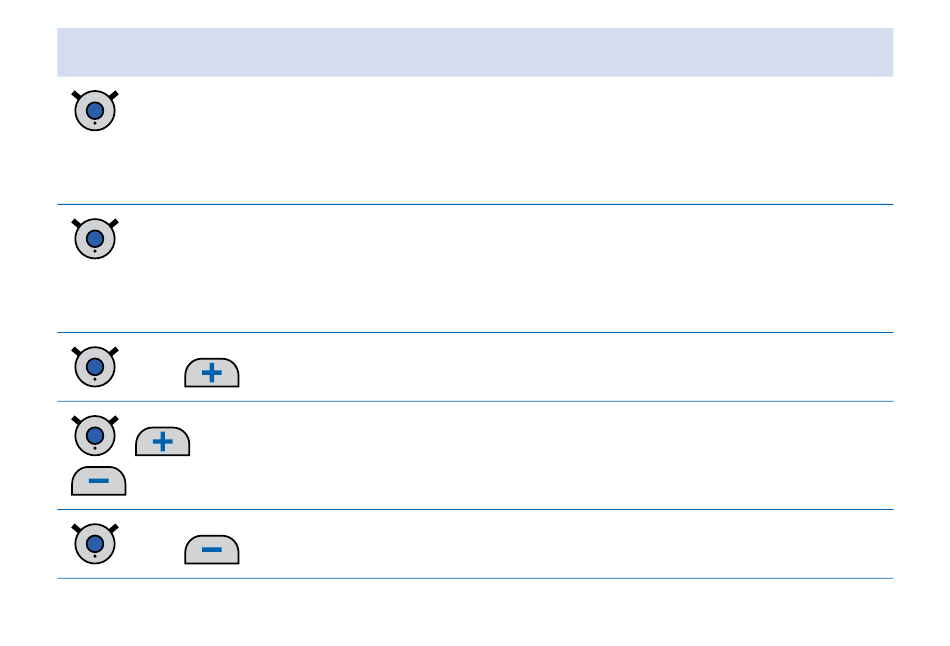This screenshot has height=646, width=950.
Task: Click the minus button below the fourth-row round icon
Action: point(99,481)
